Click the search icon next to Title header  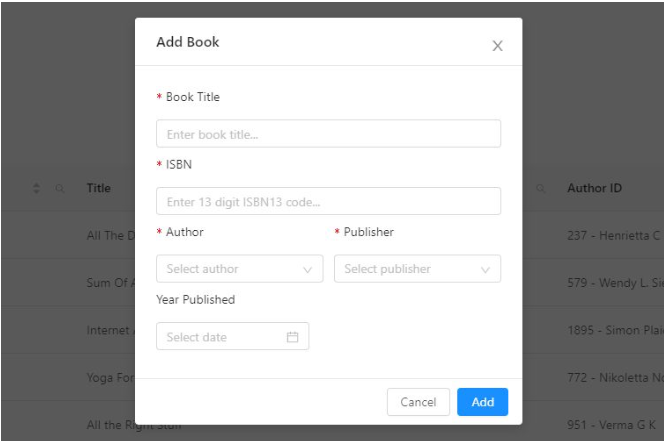click(x=60, y=188)
